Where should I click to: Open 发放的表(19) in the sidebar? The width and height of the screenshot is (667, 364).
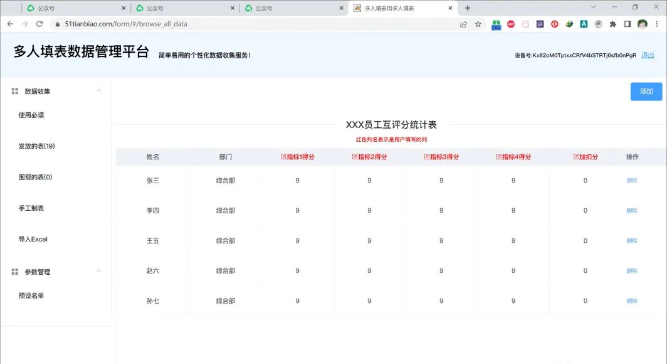coord(37,146)
